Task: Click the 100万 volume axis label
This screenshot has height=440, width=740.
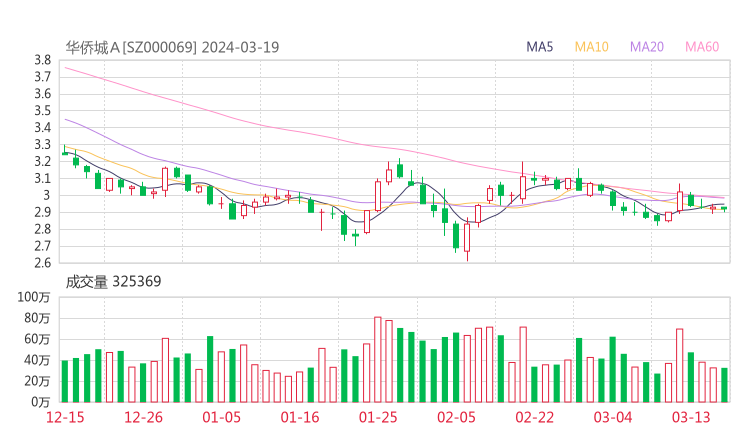Action: (34, 297)
